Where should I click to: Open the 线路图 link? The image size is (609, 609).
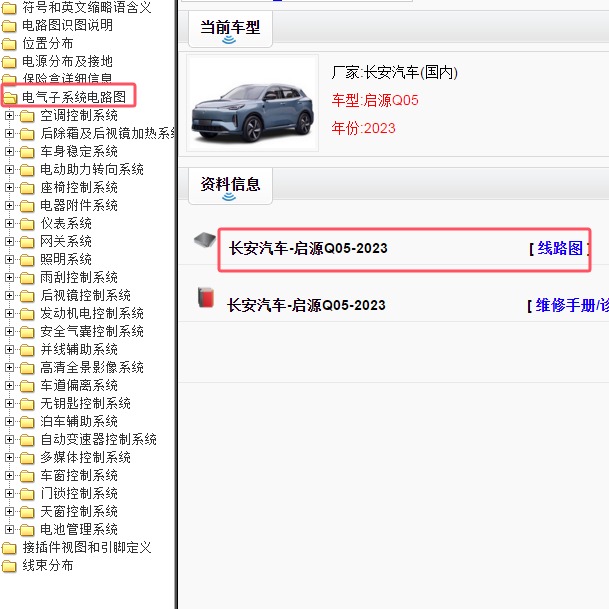coord(560,249)
